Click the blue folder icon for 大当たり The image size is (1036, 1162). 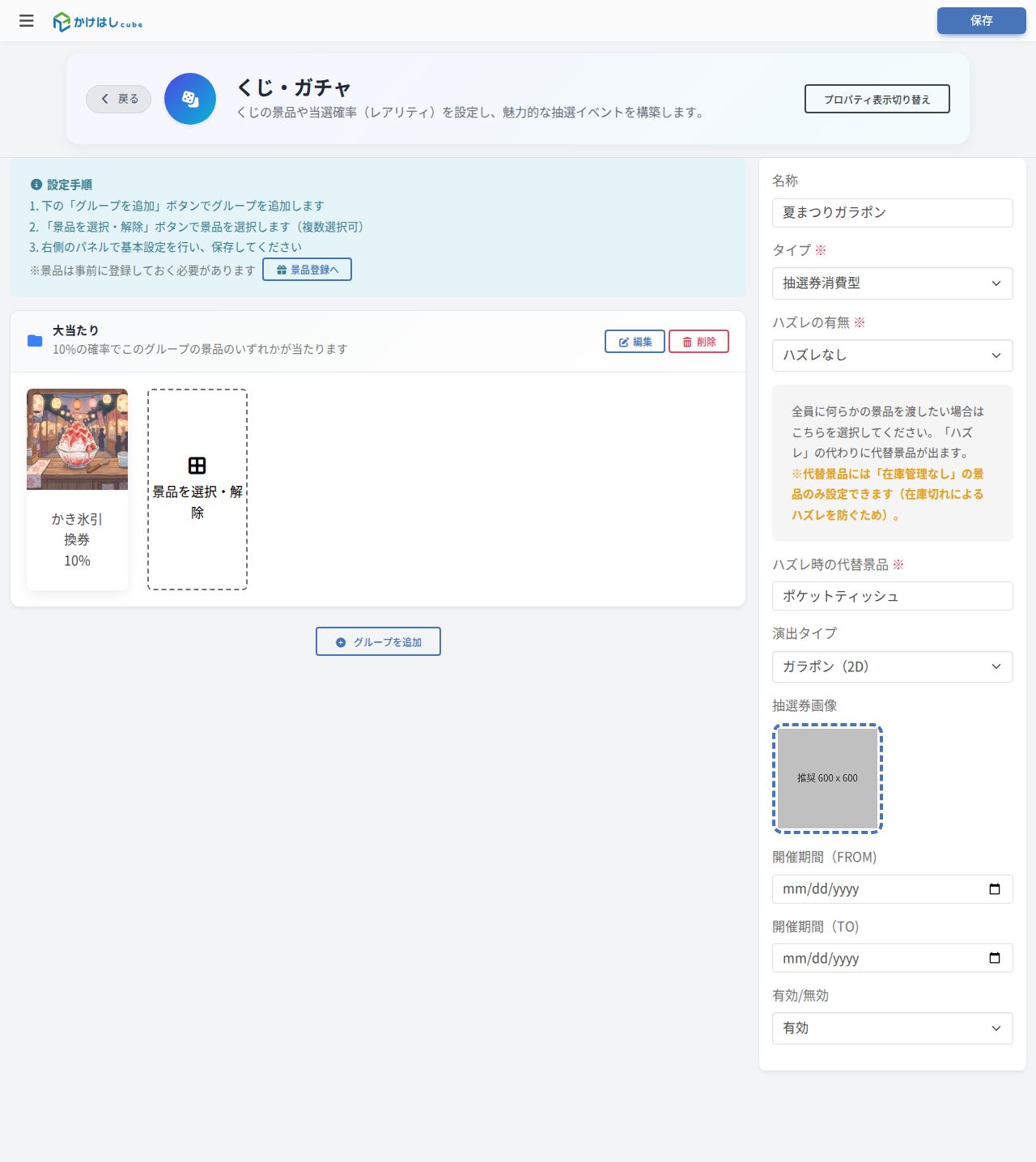35,340
